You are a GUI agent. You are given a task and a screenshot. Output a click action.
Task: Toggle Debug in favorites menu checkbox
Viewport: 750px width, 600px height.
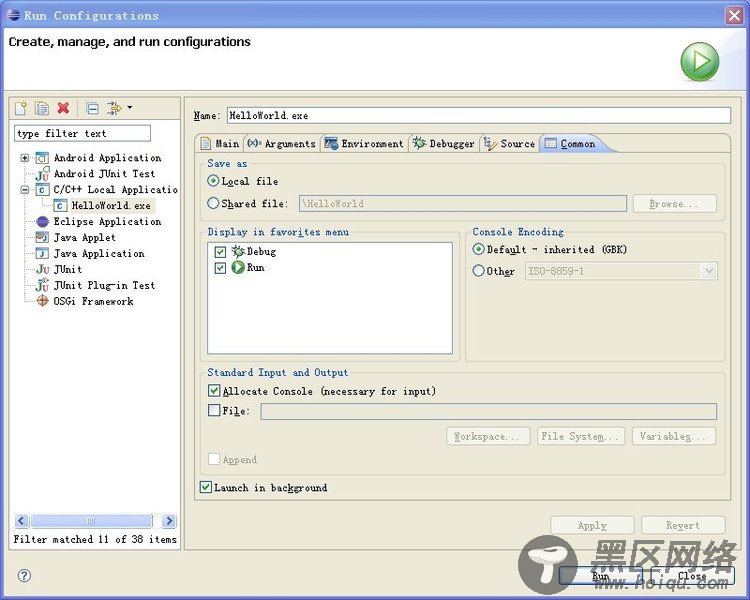click(x=220, y=252)
